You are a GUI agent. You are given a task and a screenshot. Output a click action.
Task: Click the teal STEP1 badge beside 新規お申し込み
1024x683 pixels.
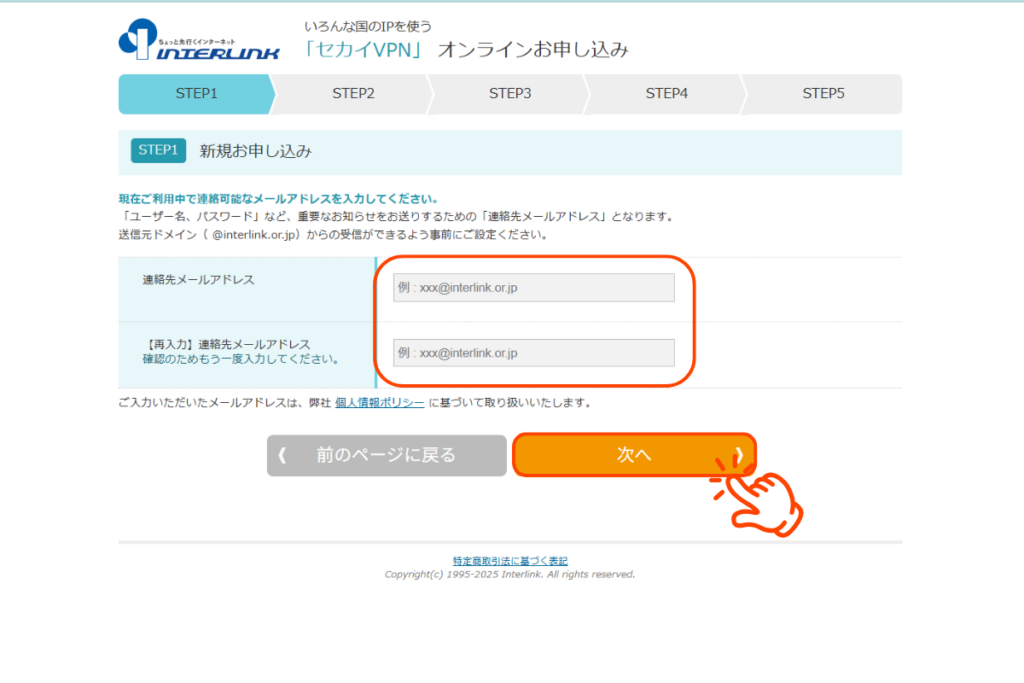158,151
